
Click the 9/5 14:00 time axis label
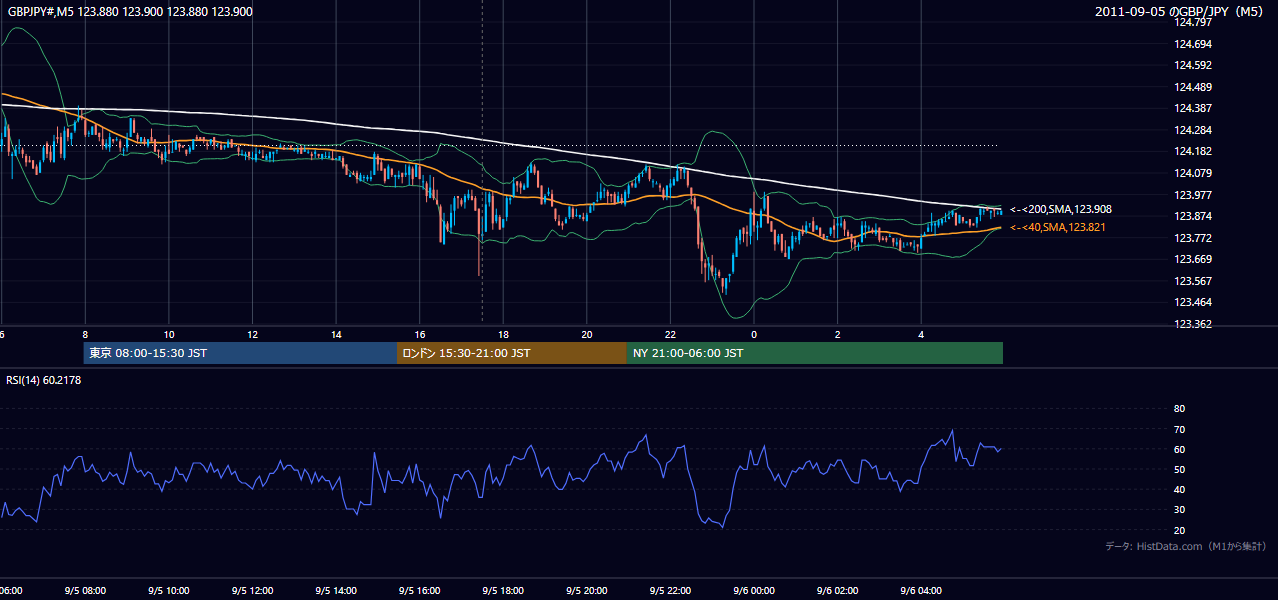[336, 591]
